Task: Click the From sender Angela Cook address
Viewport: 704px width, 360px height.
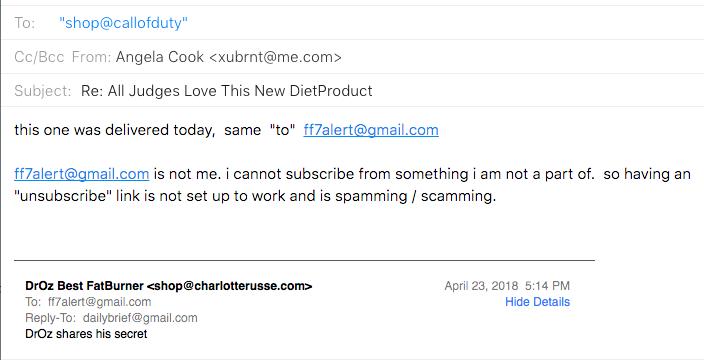Action: tap(229, 57)
